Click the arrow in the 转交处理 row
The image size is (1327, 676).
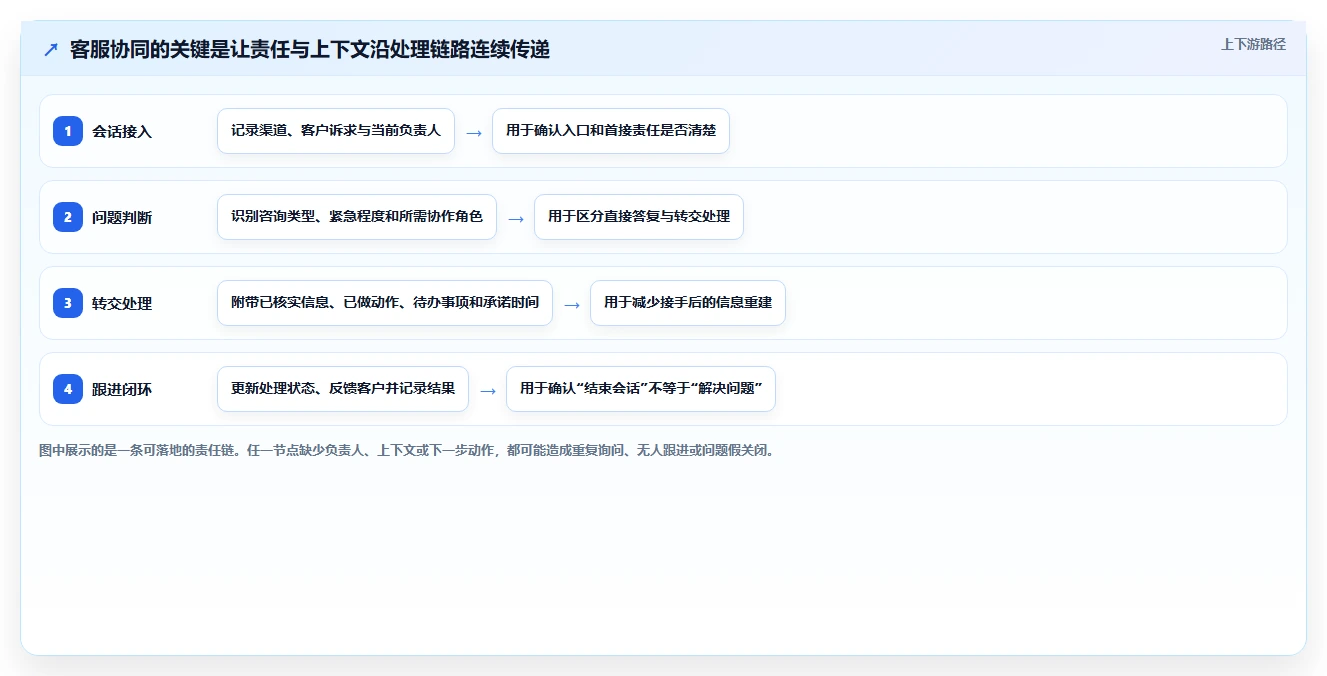pos(572,304)
